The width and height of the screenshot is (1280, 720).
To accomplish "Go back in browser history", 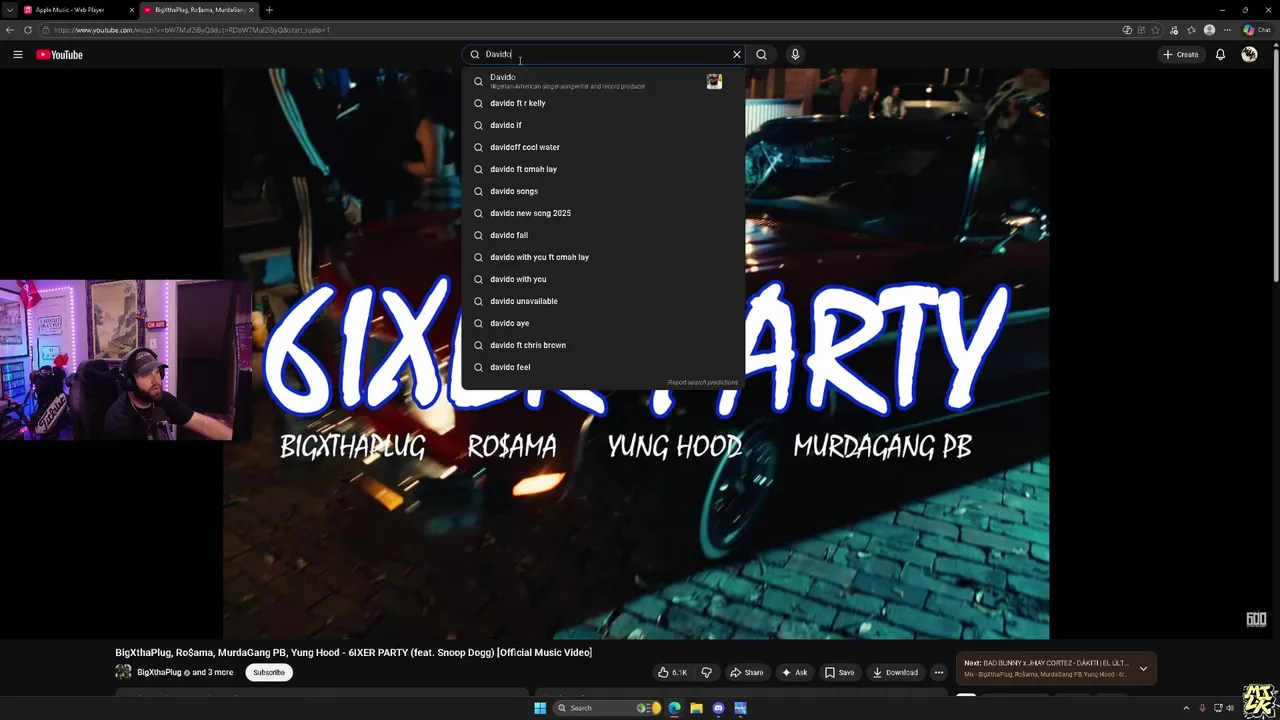I will pos(11,30).
